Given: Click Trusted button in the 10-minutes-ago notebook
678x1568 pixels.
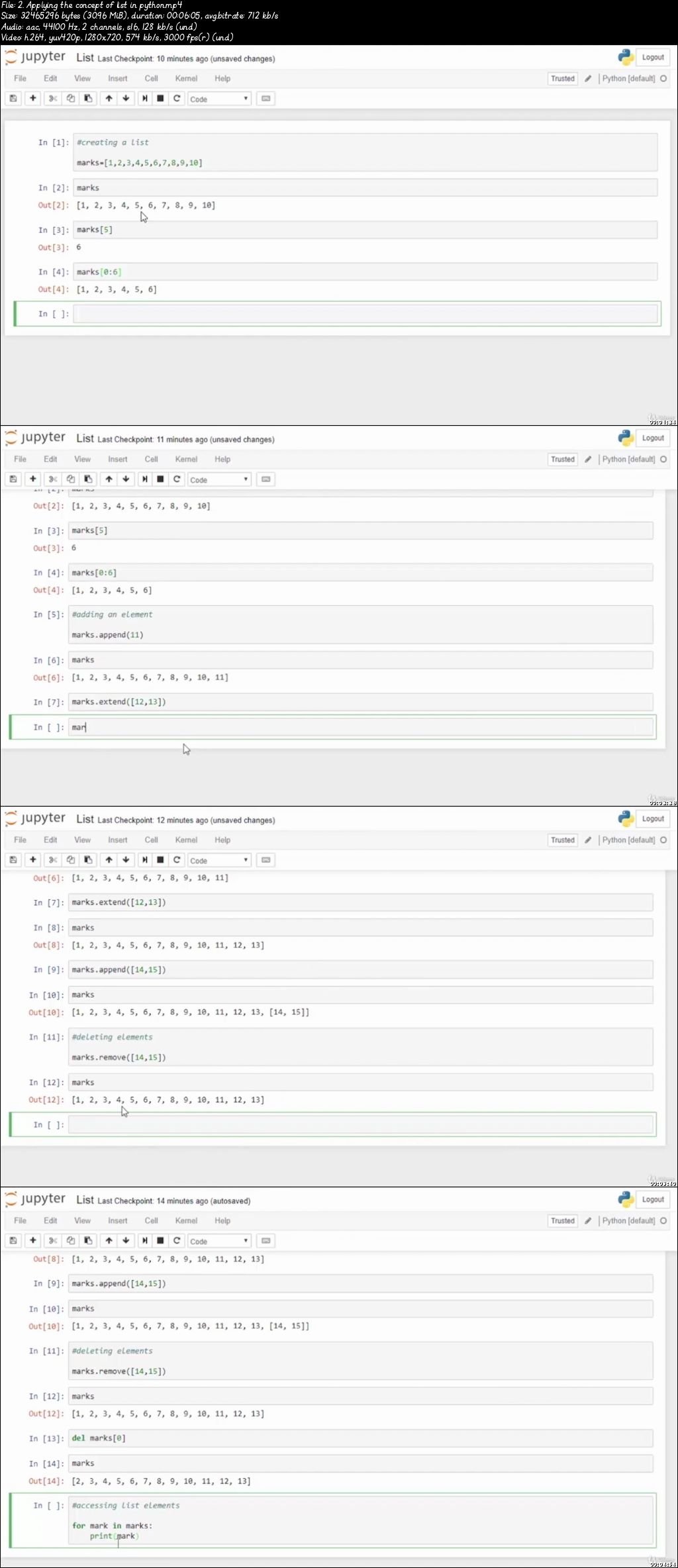Looking at the screenshot, I should (x=563, y=79).
